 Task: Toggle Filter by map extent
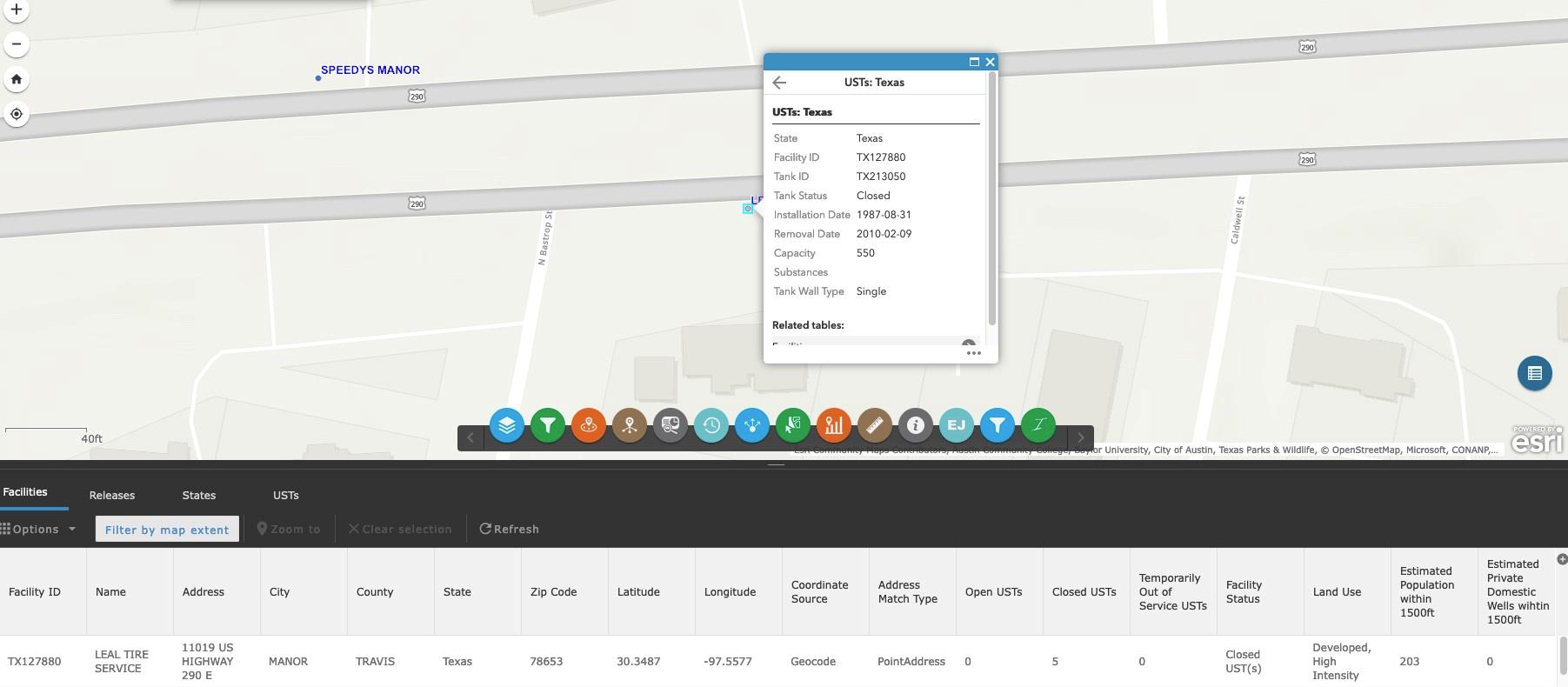coord(167,530)
